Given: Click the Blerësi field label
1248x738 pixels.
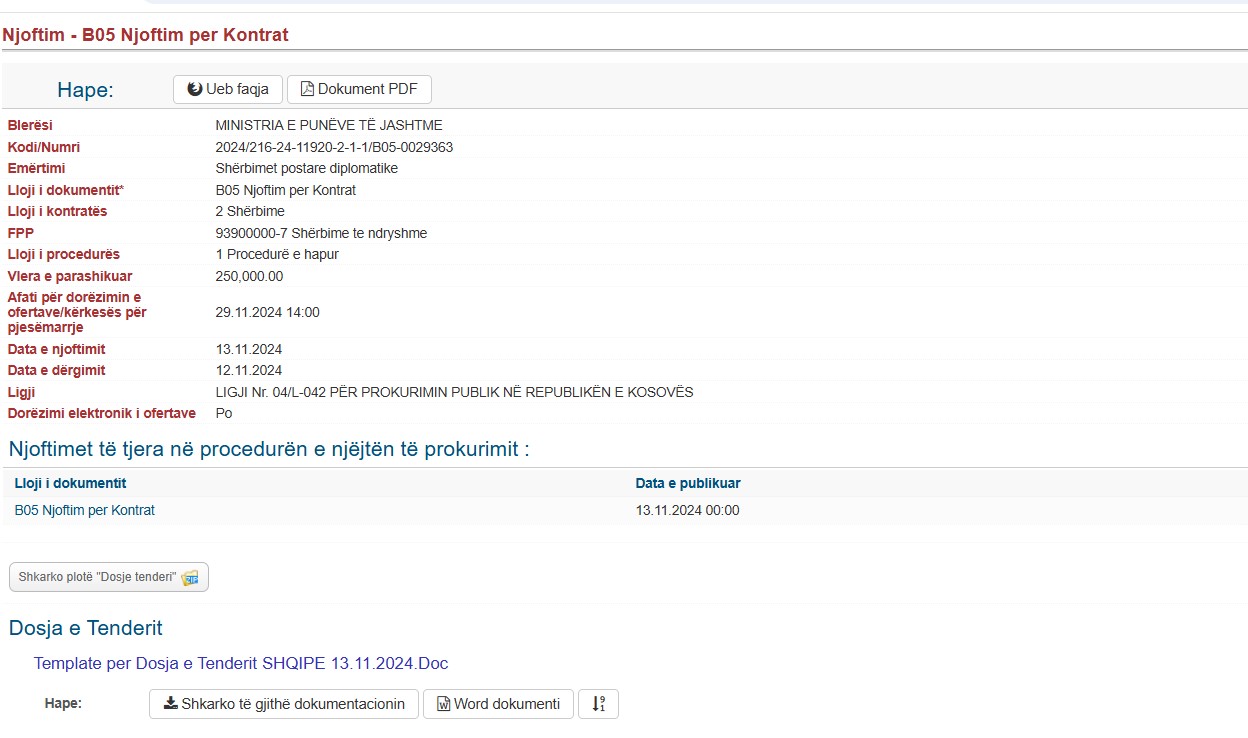Looking at the screenshot, I should (x=30, y=125).
